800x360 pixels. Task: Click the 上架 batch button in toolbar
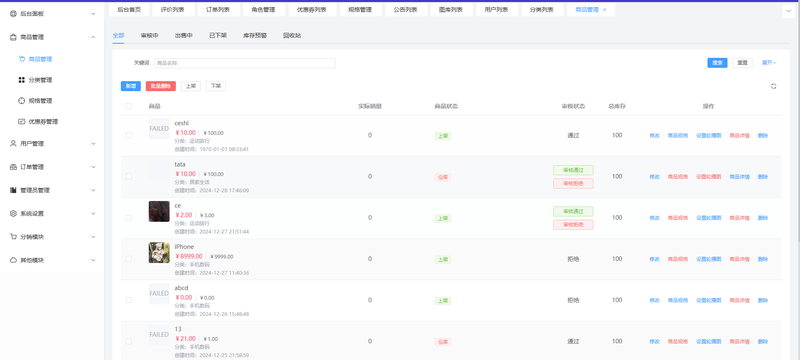[191, 86]
